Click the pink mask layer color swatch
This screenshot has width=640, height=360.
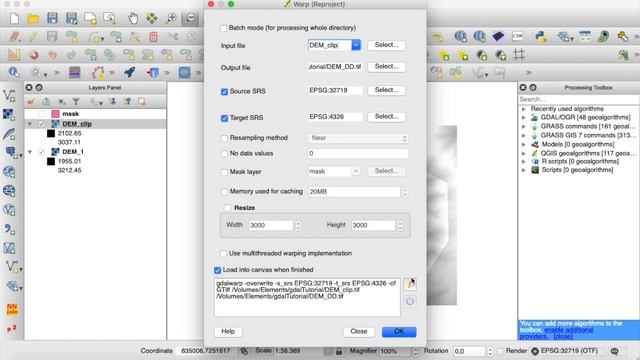(x=56, y=114)
